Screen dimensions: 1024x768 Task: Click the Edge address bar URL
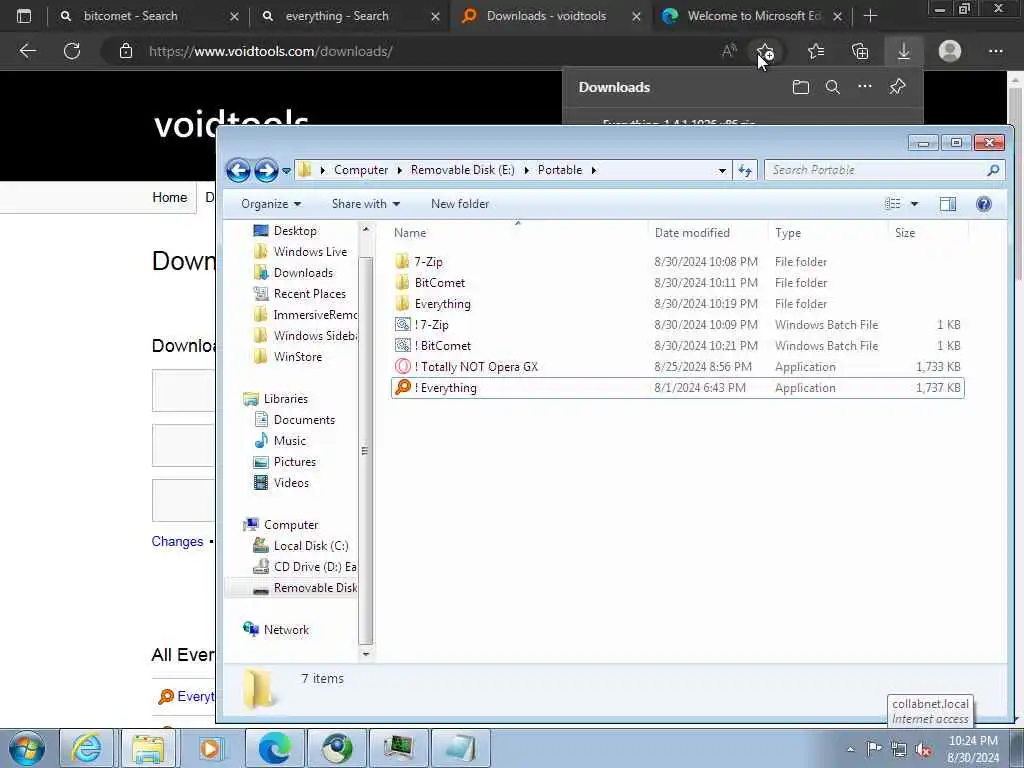point(270,51)
